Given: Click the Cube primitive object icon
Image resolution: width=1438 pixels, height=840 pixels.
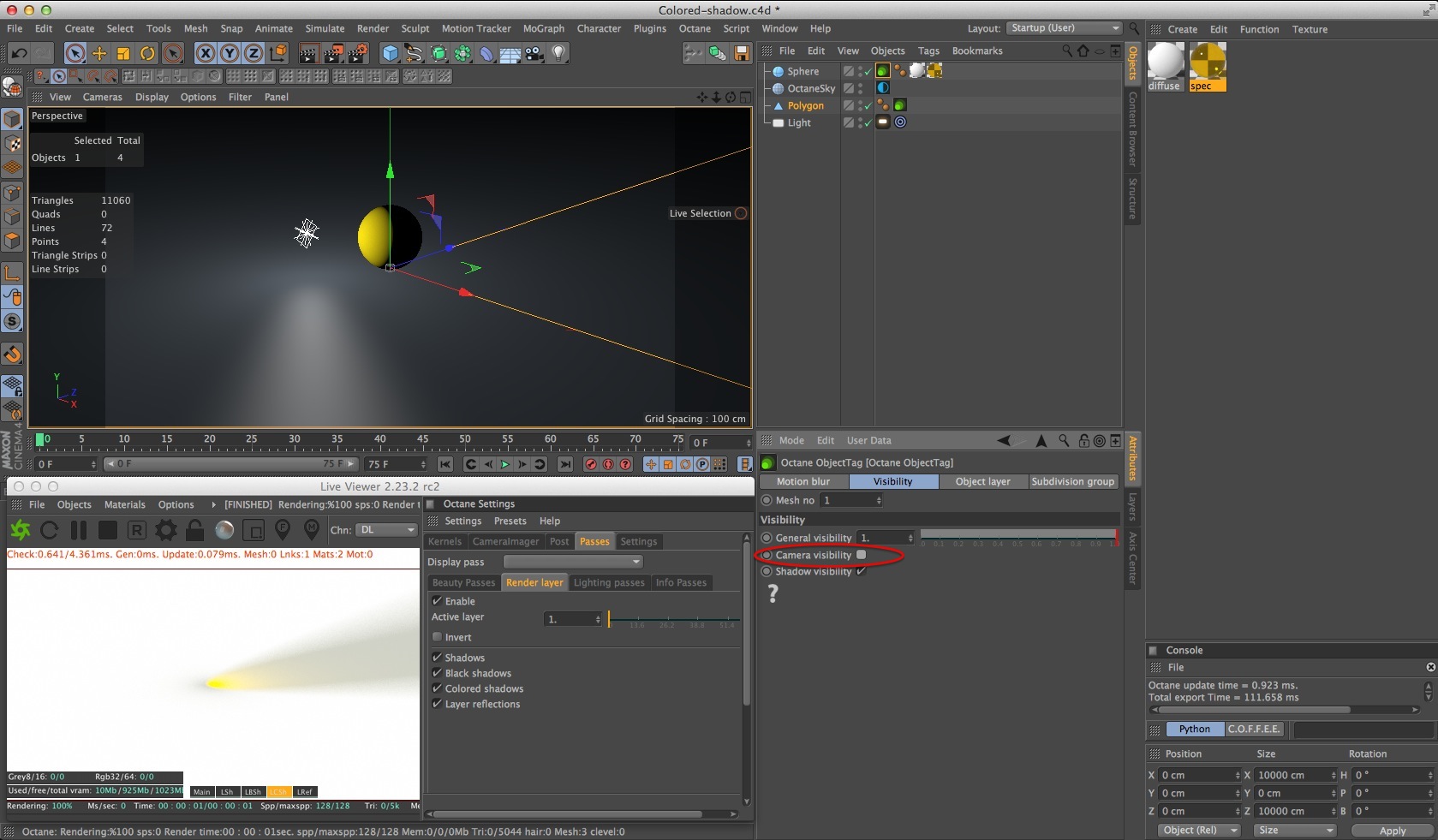Looking at the screenshot, I should [x=391, y=53].
